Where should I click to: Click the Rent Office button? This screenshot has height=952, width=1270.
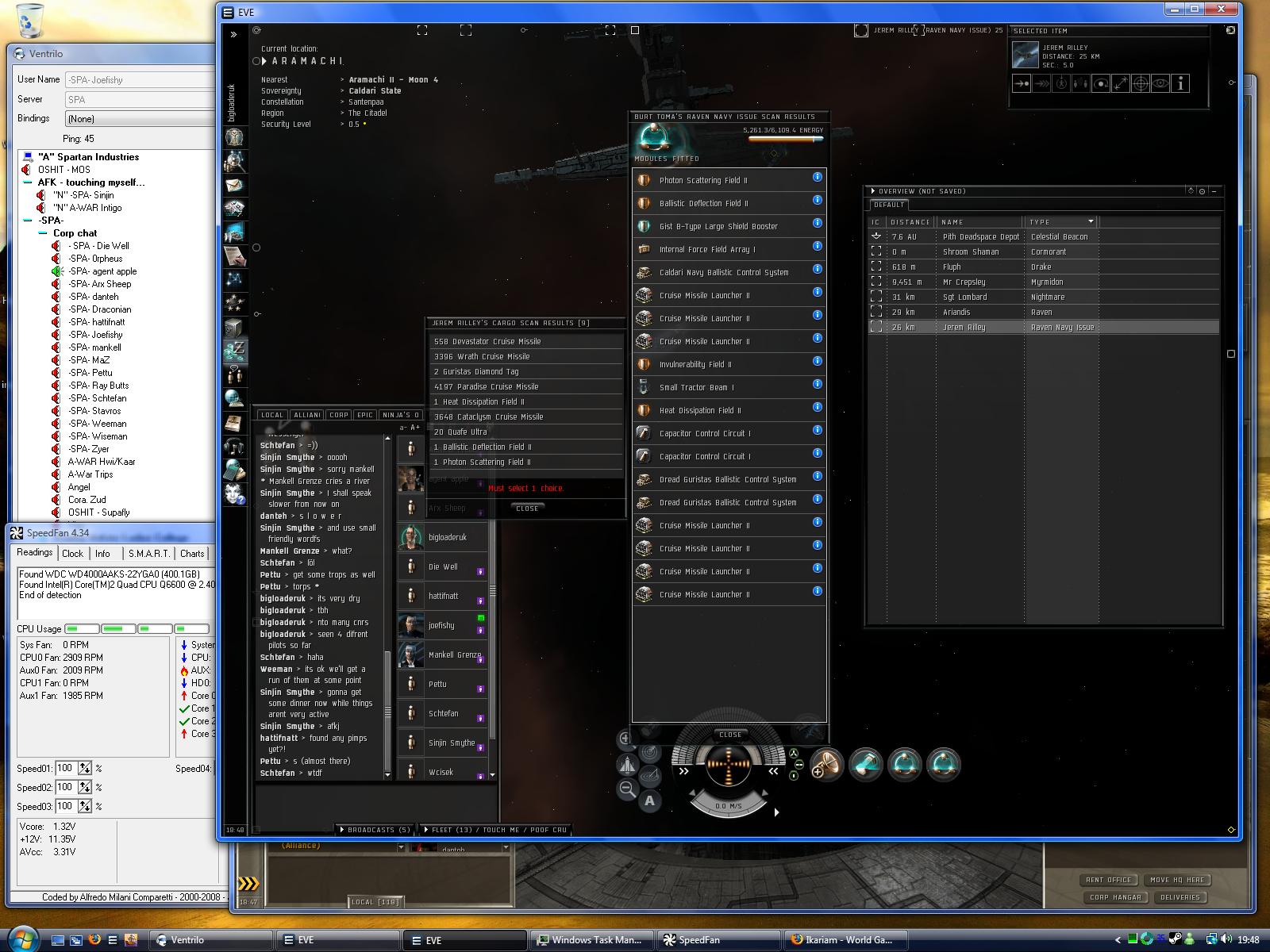pos(1109,880)
